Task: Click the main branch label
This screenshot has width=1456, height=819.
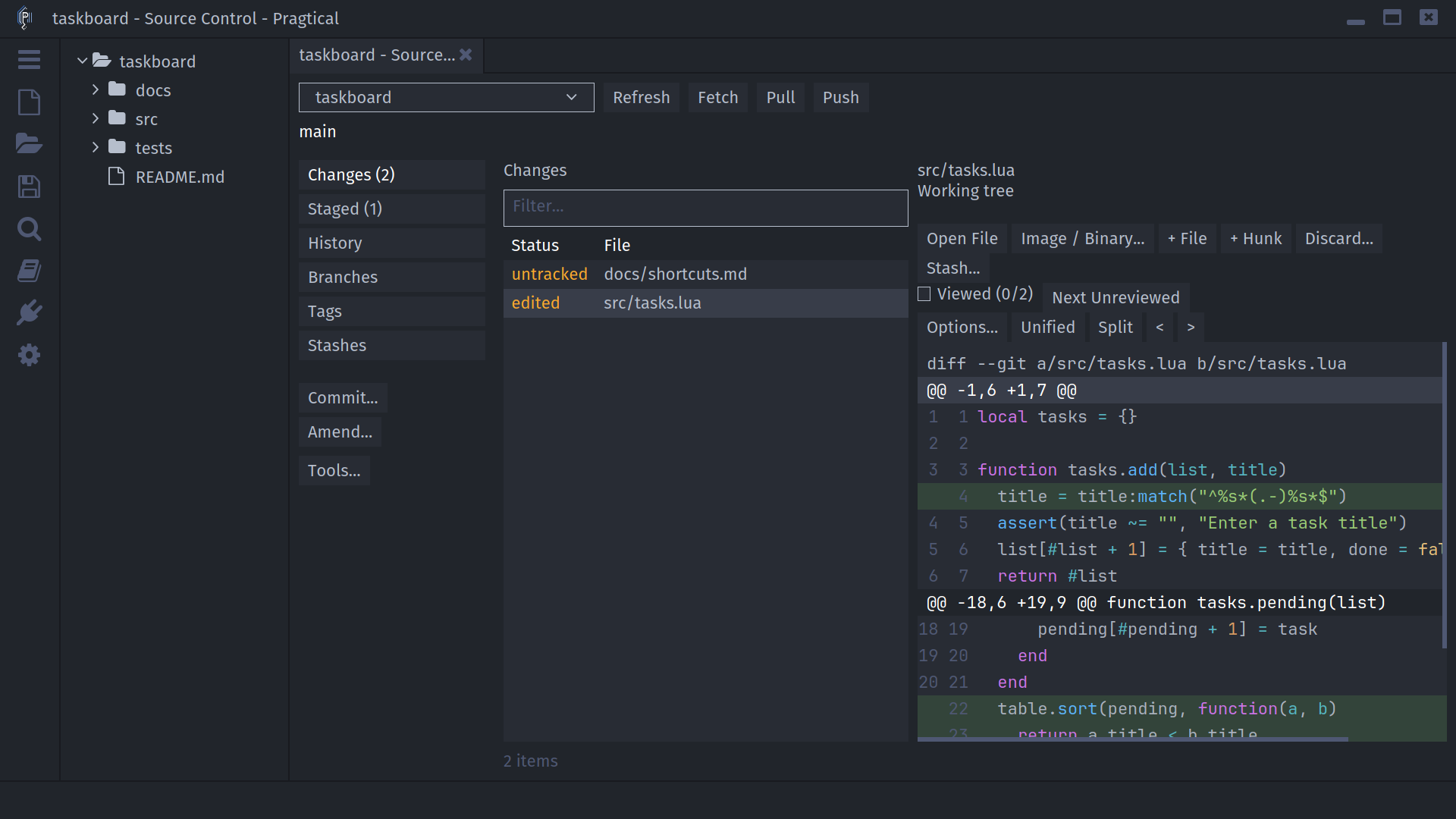Action: 317,131
